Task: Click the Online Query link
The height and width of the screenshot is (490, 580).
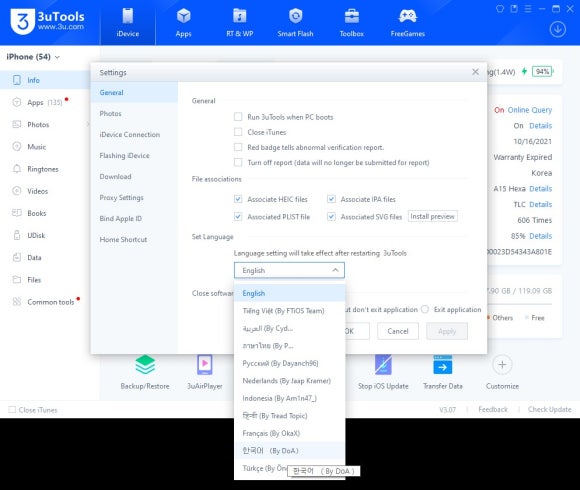Action: coord(530,110)
